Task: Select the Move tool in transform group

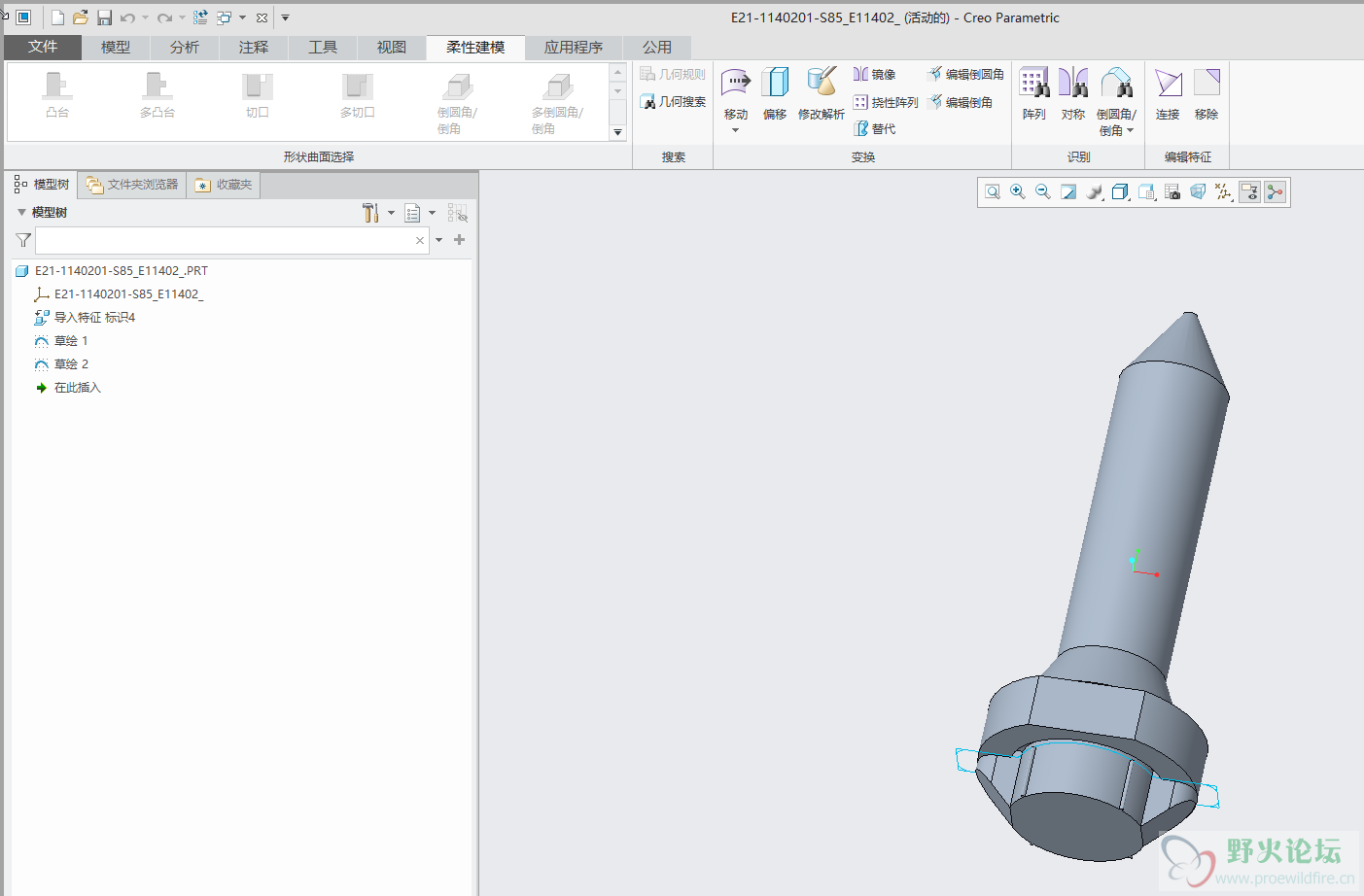Action: [736, 92]
